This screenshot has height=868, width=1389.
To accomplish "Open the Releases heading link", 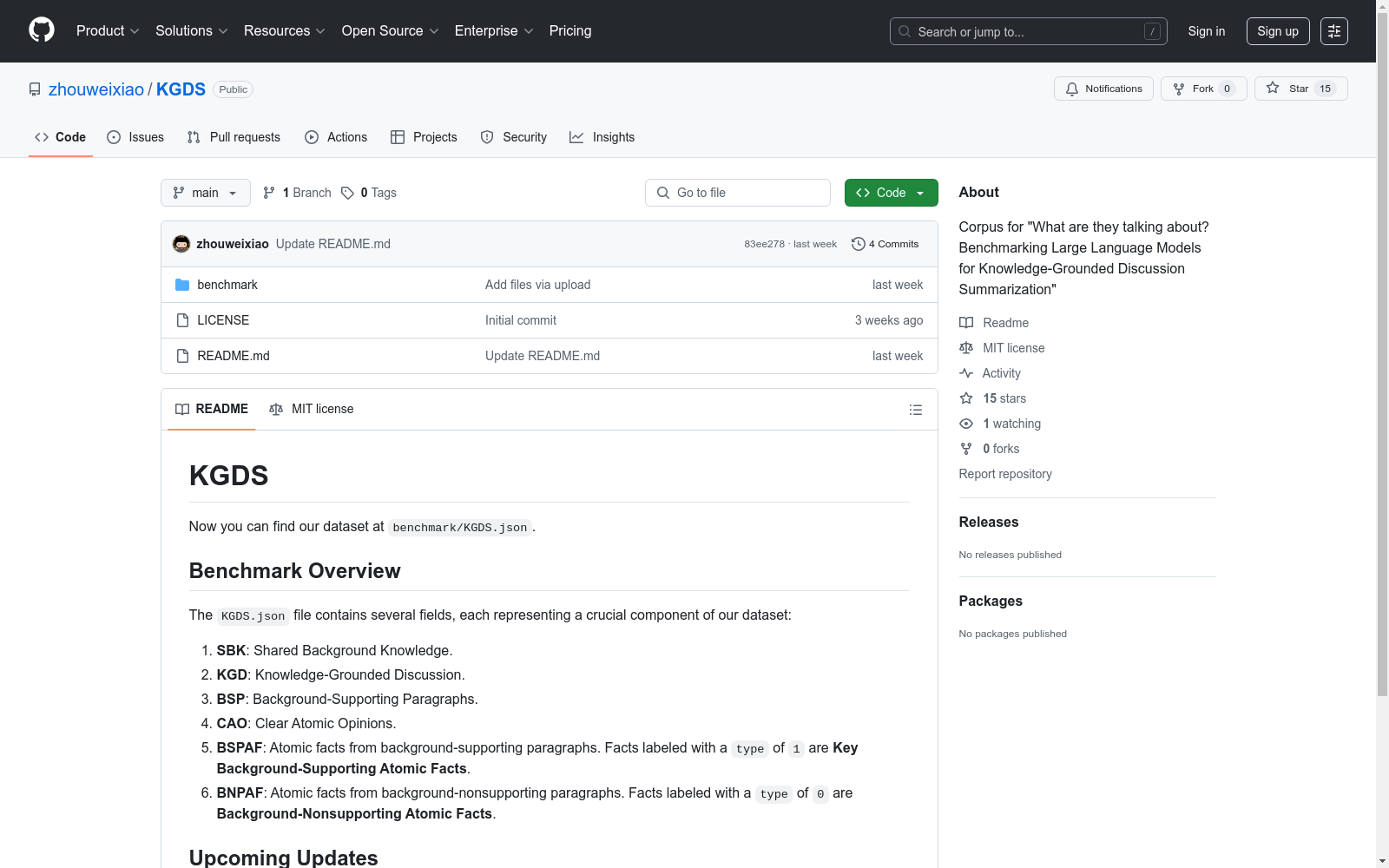I will point(989,522).
